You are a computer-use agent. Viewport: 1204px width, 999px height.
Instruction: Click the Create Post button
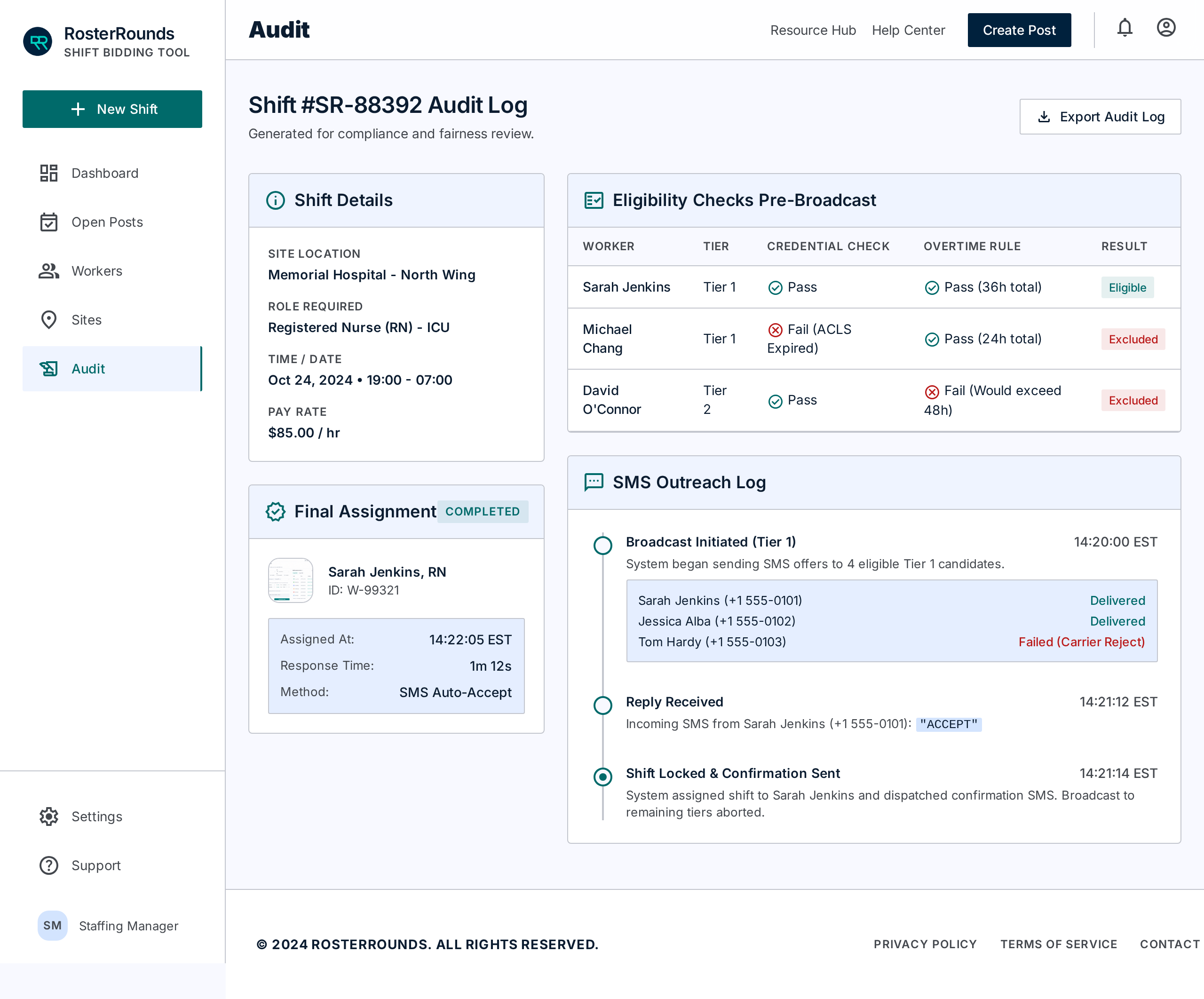pos(1019,31)
